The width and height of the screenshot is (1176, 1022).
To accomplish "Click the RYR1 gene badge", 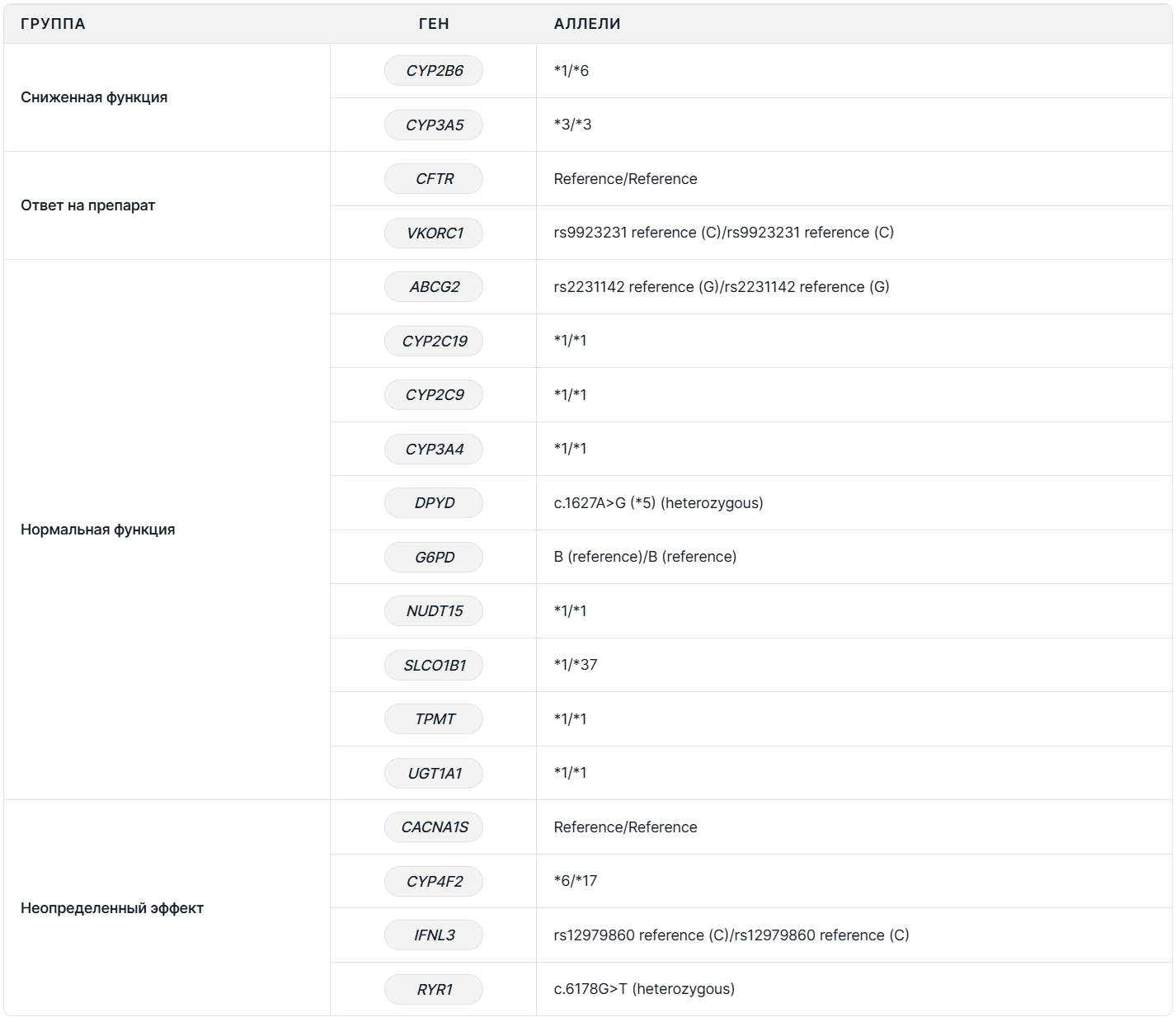I will (434, 990).
